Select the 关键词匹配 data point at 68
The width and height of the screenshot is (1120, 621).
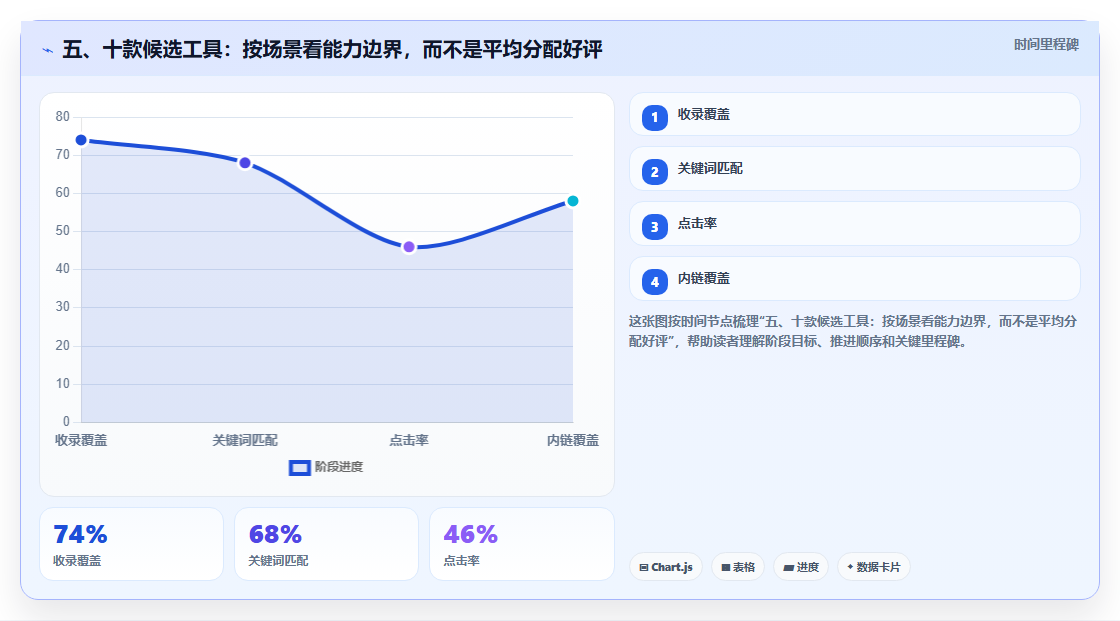[245, 163]
